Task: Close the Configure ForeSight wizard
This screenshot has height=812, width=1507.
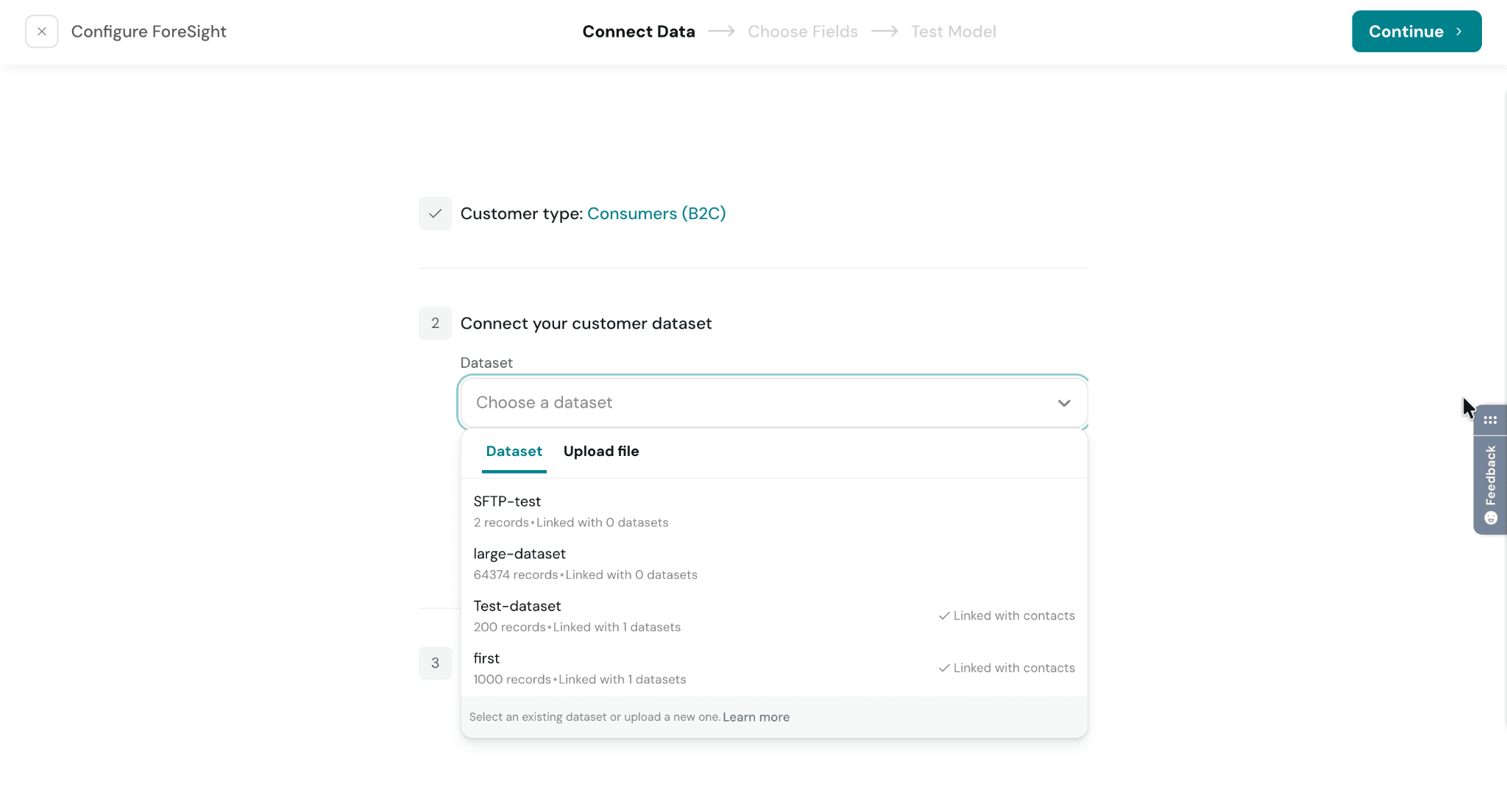Action: (42, 32)
